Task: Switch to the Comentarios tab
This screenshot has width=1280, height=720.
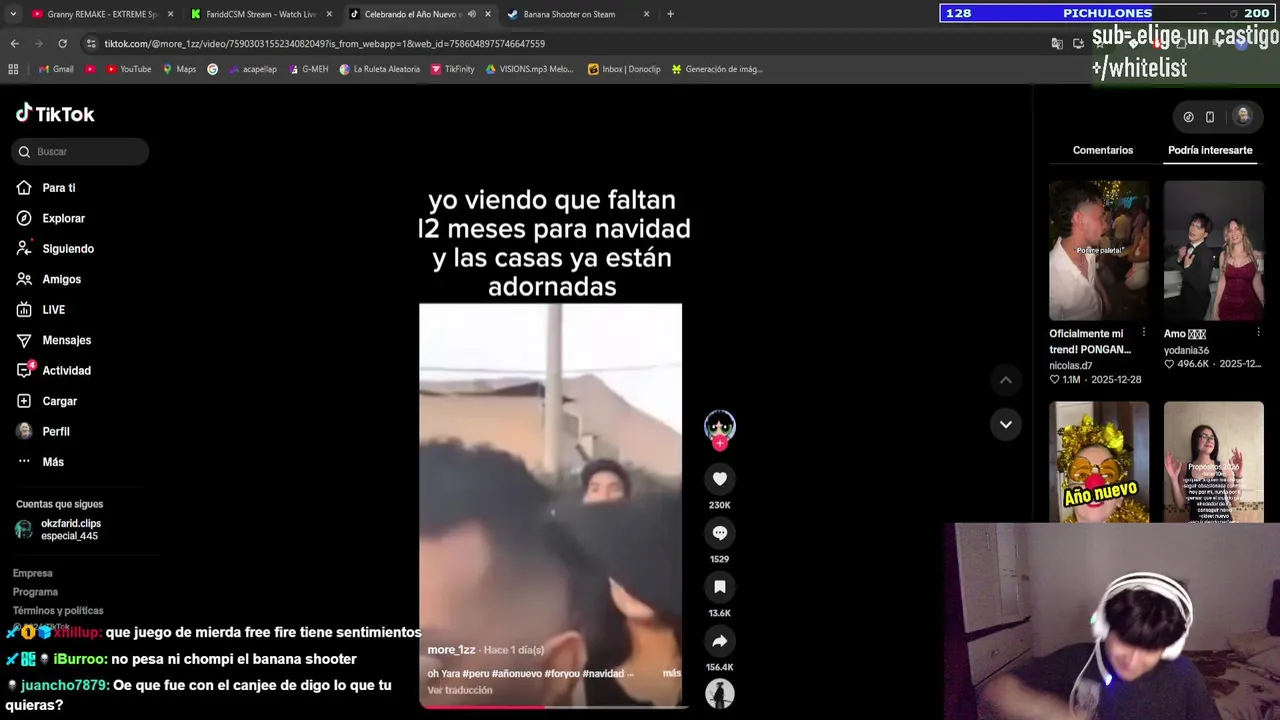Action: pyautogui.click(x=1103, y=150)
